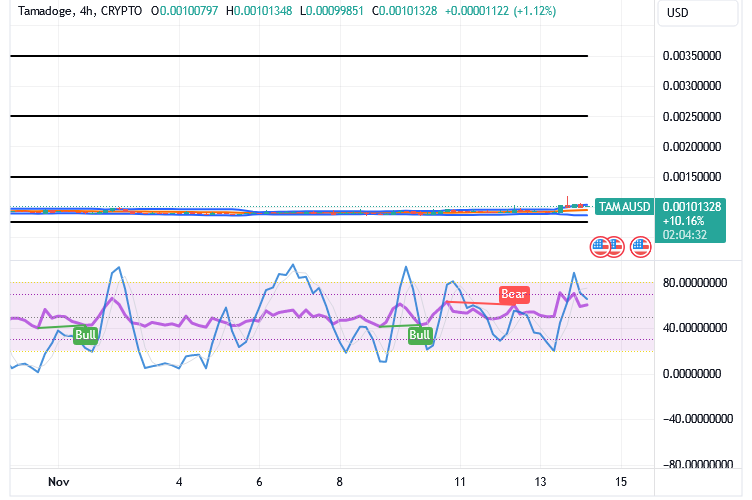The width and height of the screenshot is (752, 500).
Task: Click the 0.00150000 price axis label
Action: point(692,177)
